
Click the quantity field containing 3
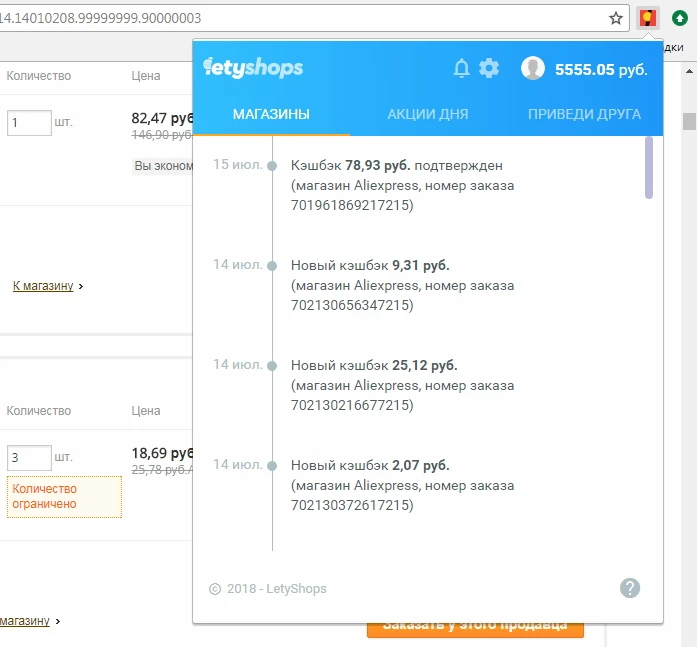coord(29,458)
